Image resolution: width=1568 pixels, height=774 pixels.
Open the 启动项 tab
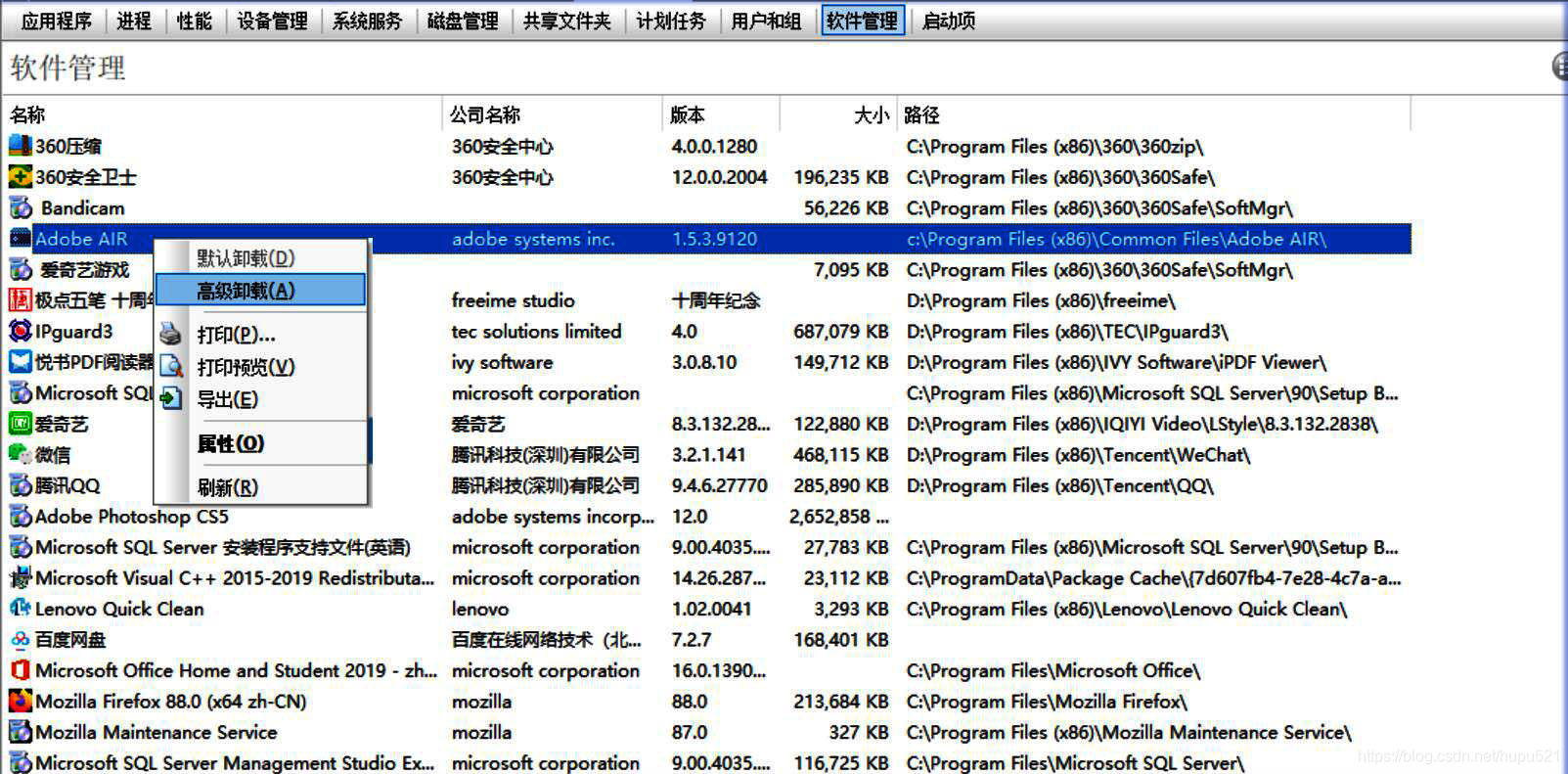[x=948, y=21]
